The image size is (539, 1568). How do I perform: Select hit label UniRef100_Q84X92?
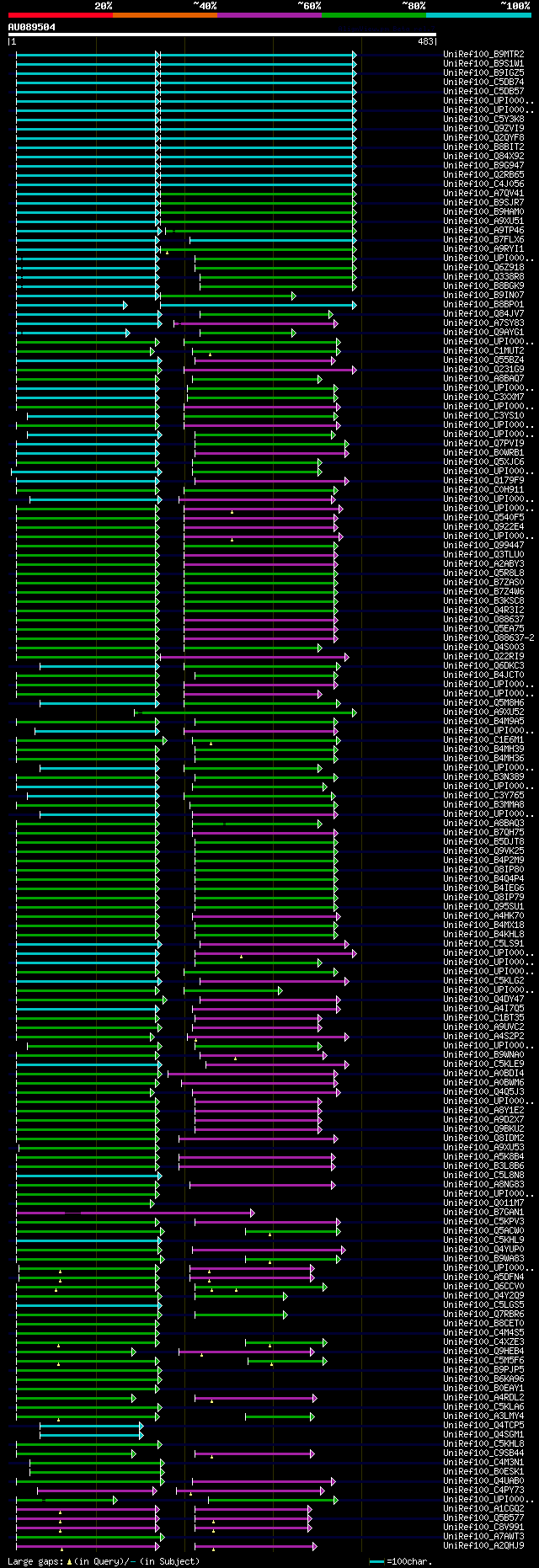tap(483, 157)
